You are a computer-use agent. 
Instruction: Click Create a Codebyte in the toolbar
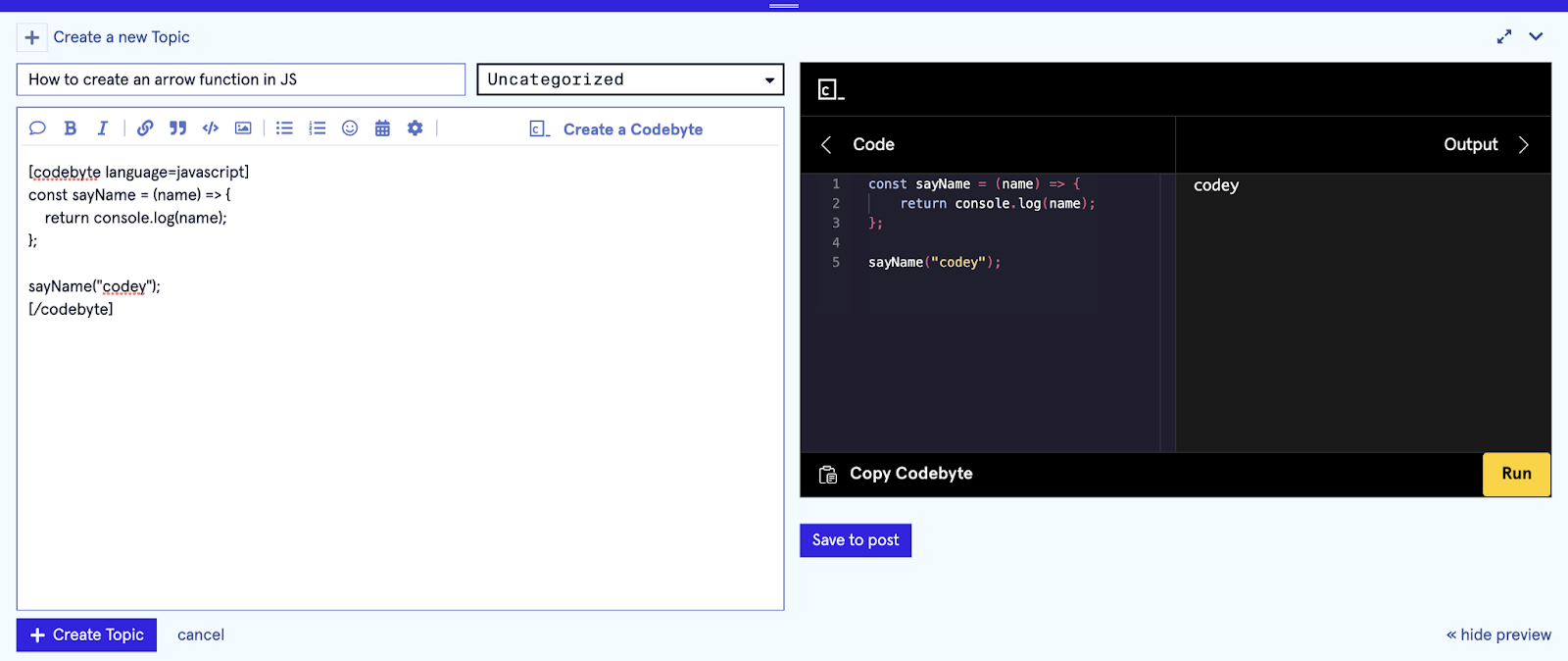tap(616, 129)
